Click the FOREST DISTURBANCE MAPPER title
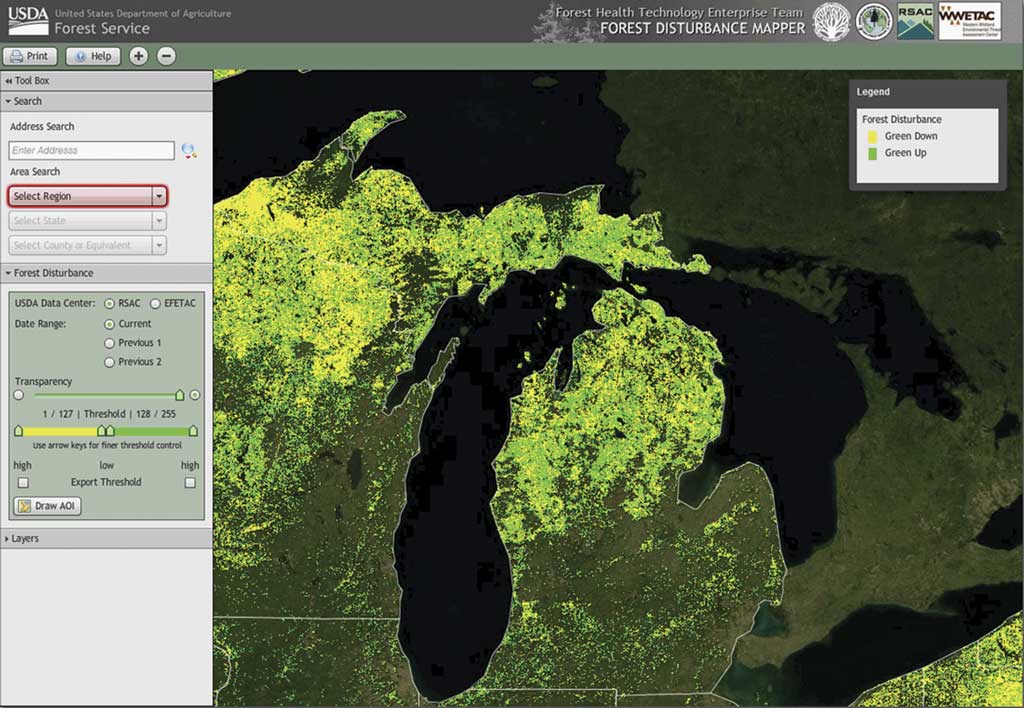The height and width of the screenshot is (708, 1024). (703, 29)
